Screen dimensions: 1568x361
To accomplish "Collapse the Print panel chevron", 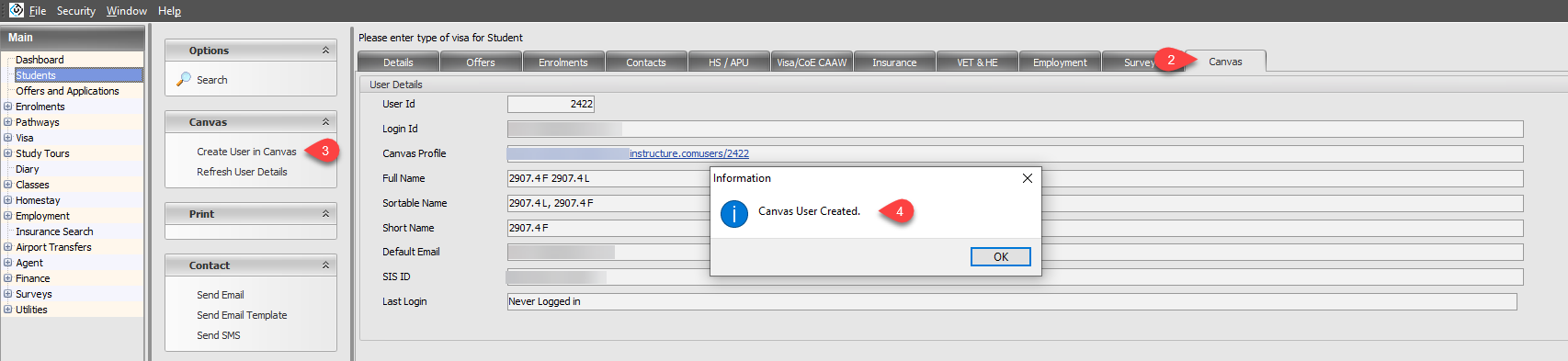I will pyautogui.click(x=325, y=214).
